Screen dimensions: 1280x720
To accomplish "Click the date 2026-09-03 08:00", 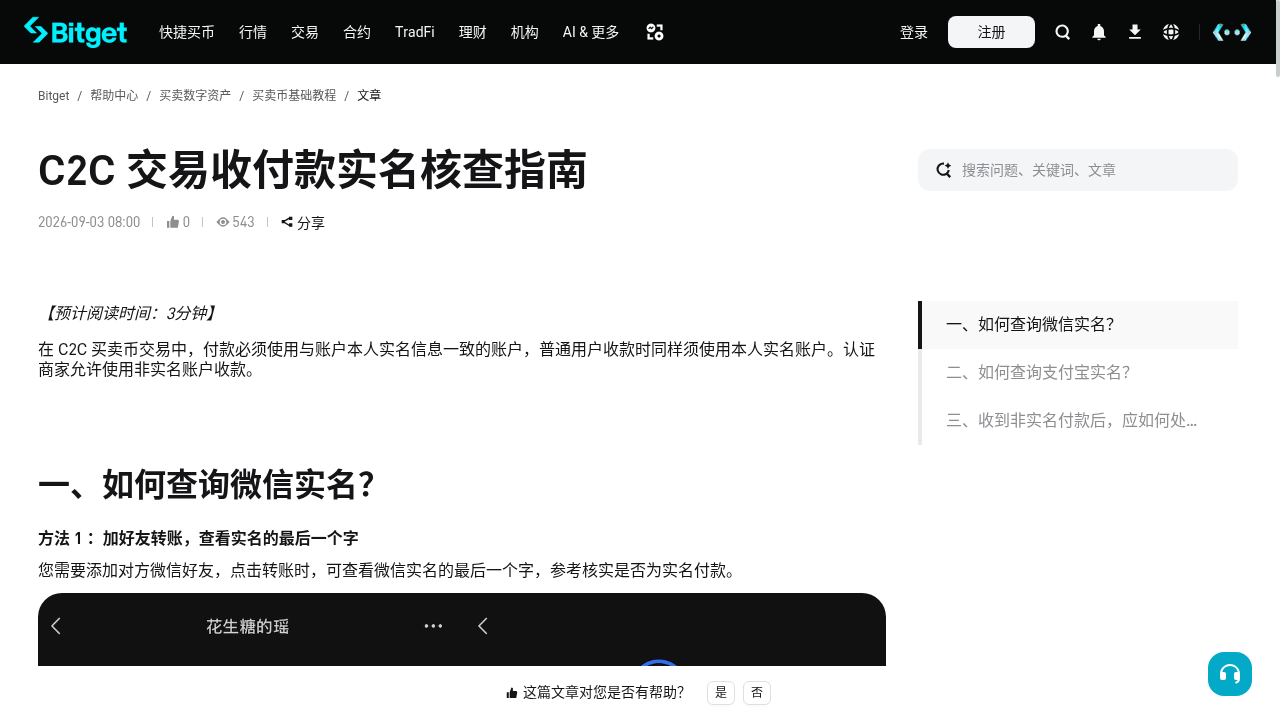I will [x=89, y=222].
